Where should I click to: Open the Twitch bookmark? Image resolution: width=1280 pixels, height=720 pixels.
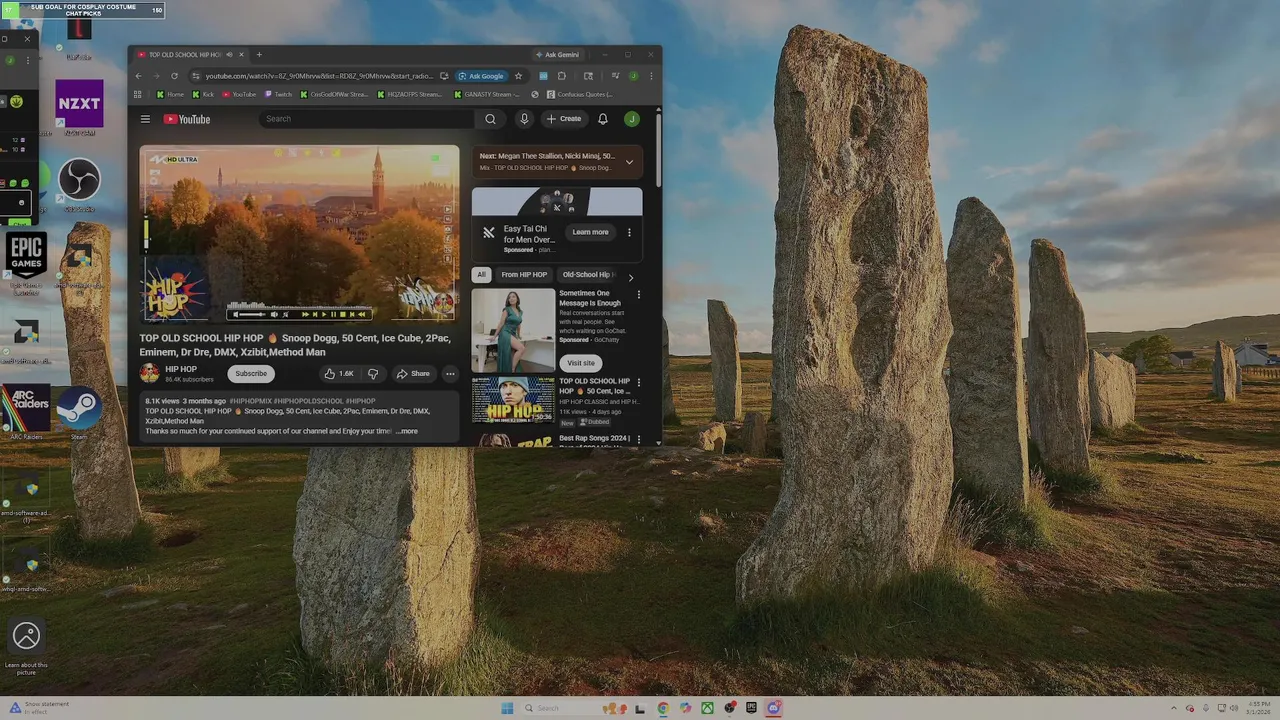pyautogui.click(x=279, y=94)
